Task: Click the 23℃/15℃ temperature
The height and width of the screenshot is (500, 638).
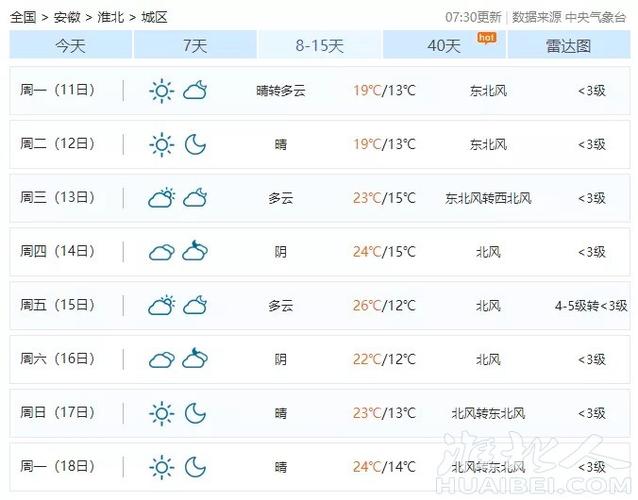Action: tap(384, 198)
